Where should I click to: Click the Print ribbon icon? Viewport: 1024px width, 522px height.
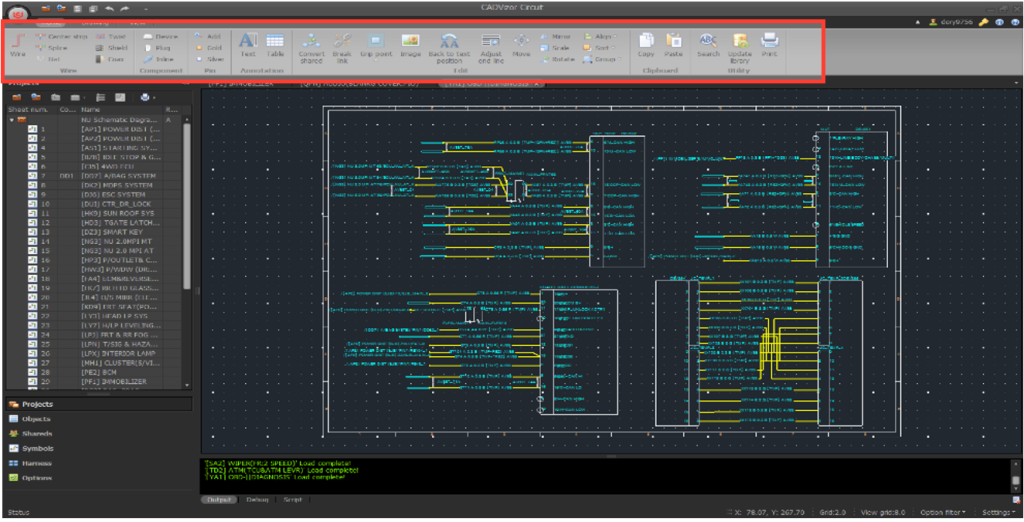pyautogui.click(x=769, y=45)
